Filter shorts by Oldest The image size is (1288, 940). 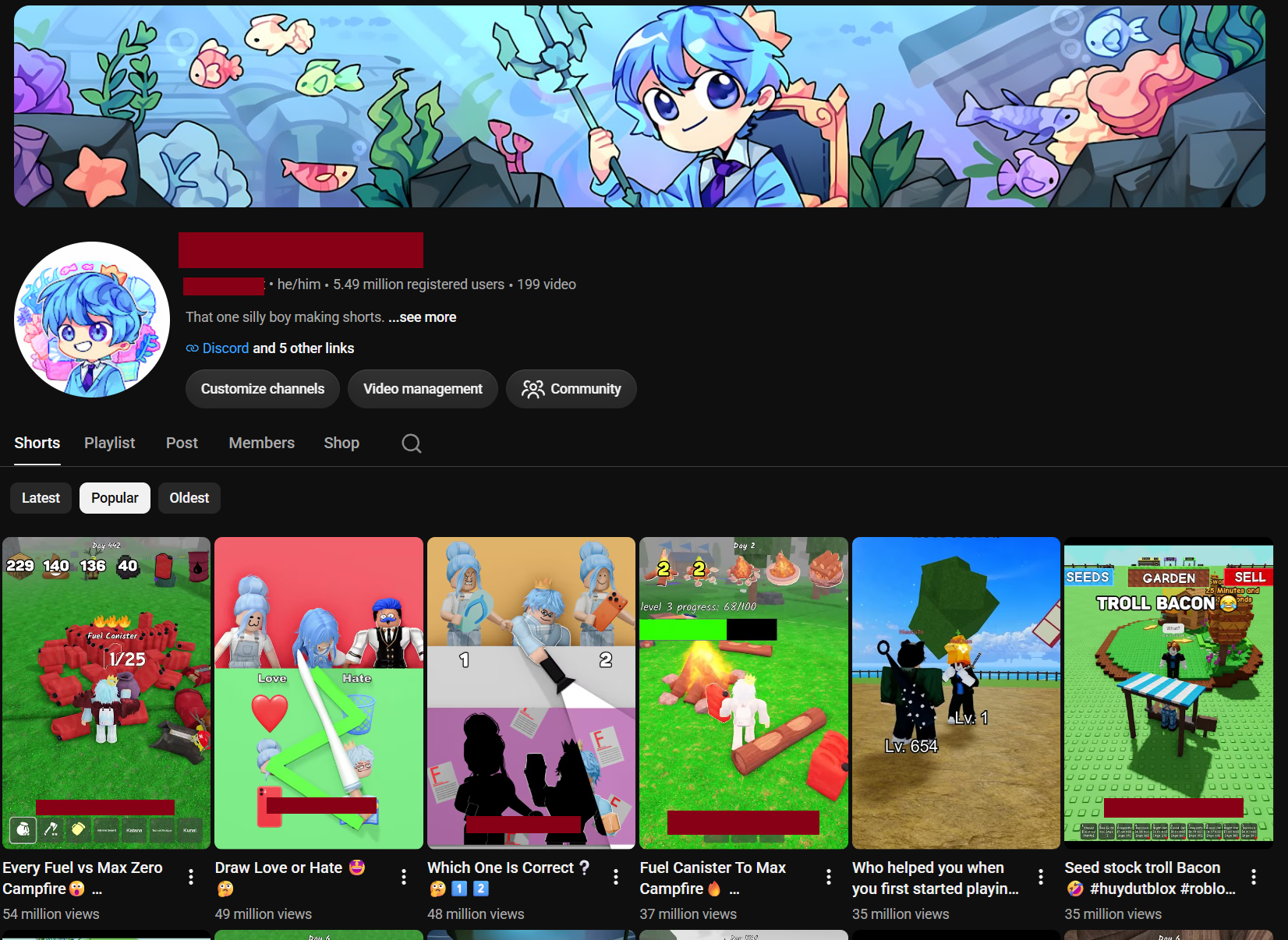click(x=189, y=498)
